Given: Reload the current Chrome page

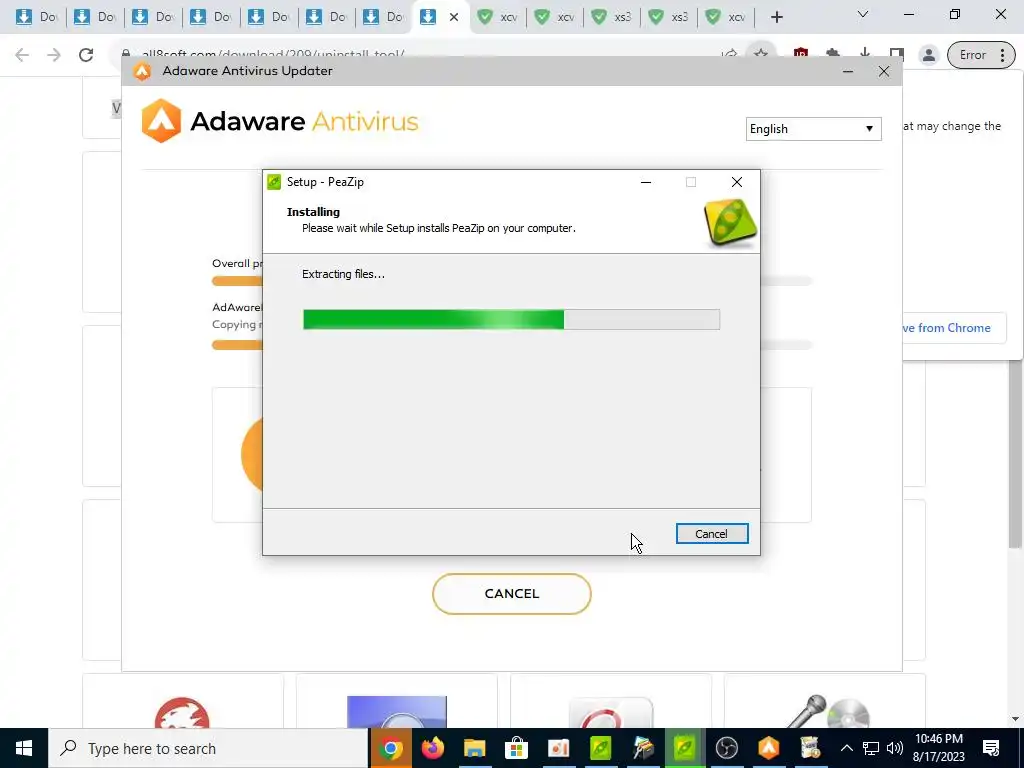Looking at the screenshot, I should click(x=86, y=55).
